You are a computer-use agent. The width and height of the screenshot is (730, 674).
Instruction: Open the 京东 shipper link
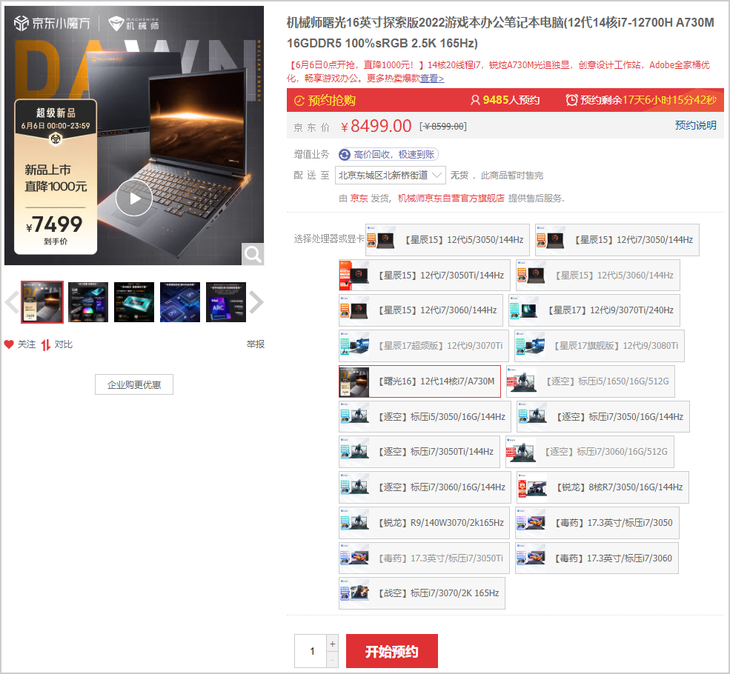[x=358, y=198]
